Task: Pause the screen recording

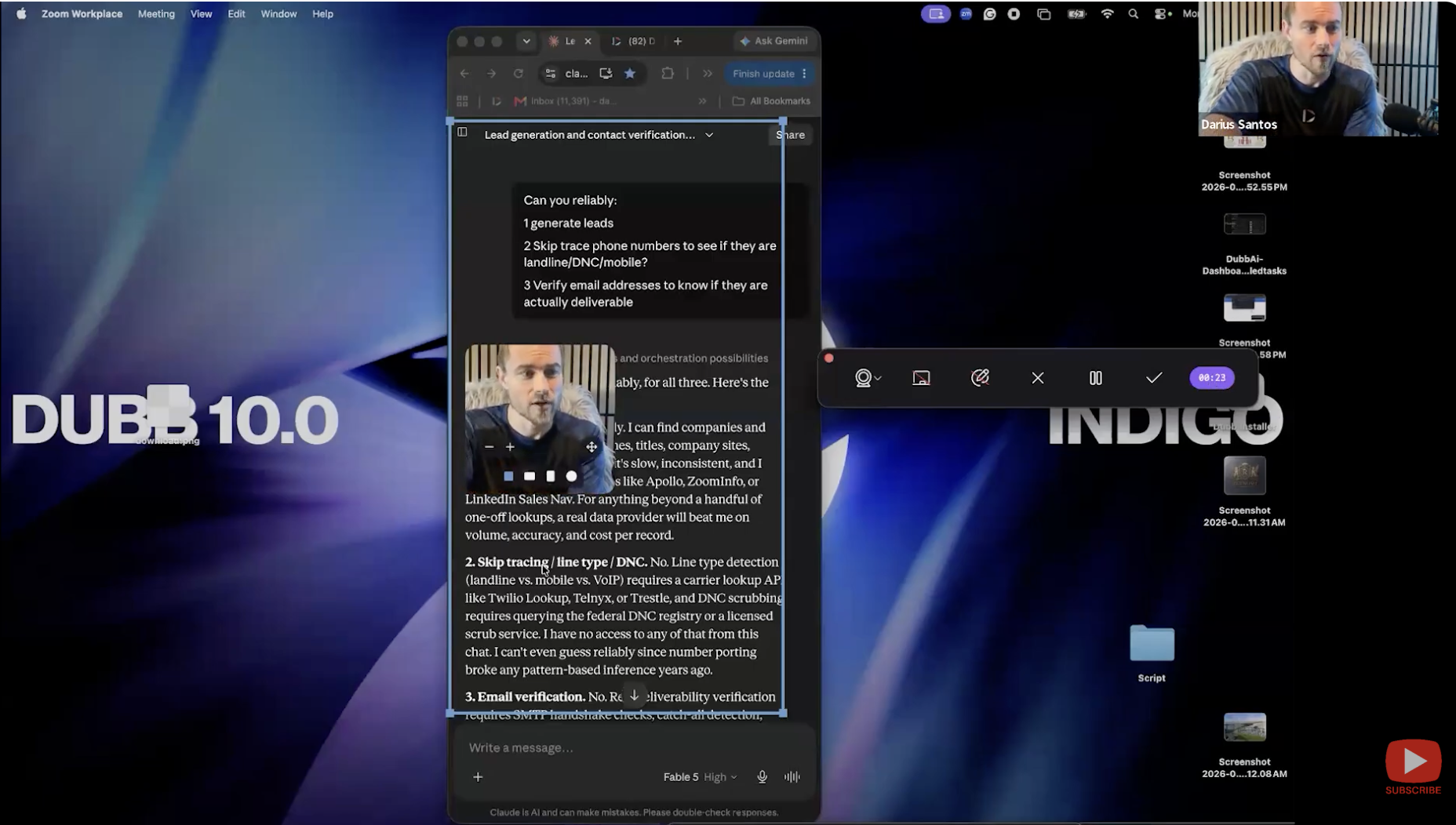Action: 1096,378
